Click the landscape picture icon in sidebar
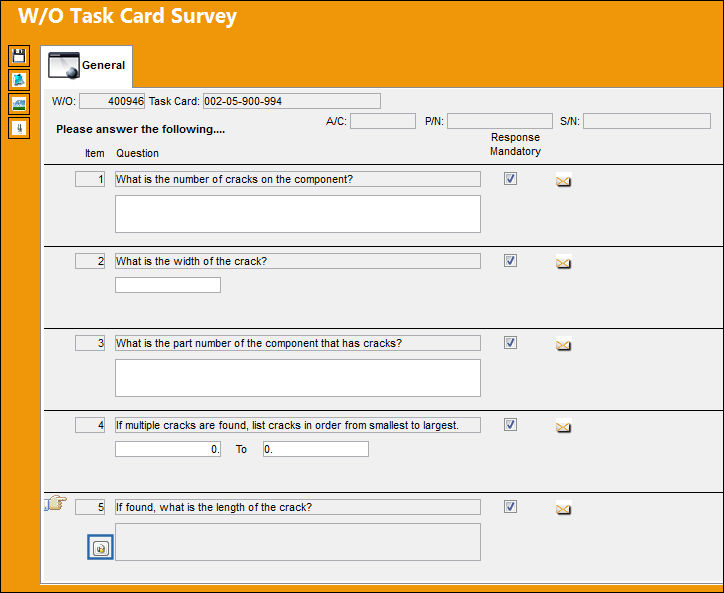 (19, 104)
